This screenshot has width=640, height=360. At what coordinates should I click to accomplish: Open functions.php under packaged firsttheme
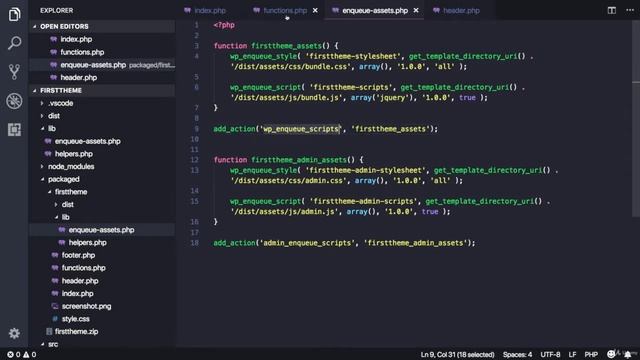[x=84, y=268]
